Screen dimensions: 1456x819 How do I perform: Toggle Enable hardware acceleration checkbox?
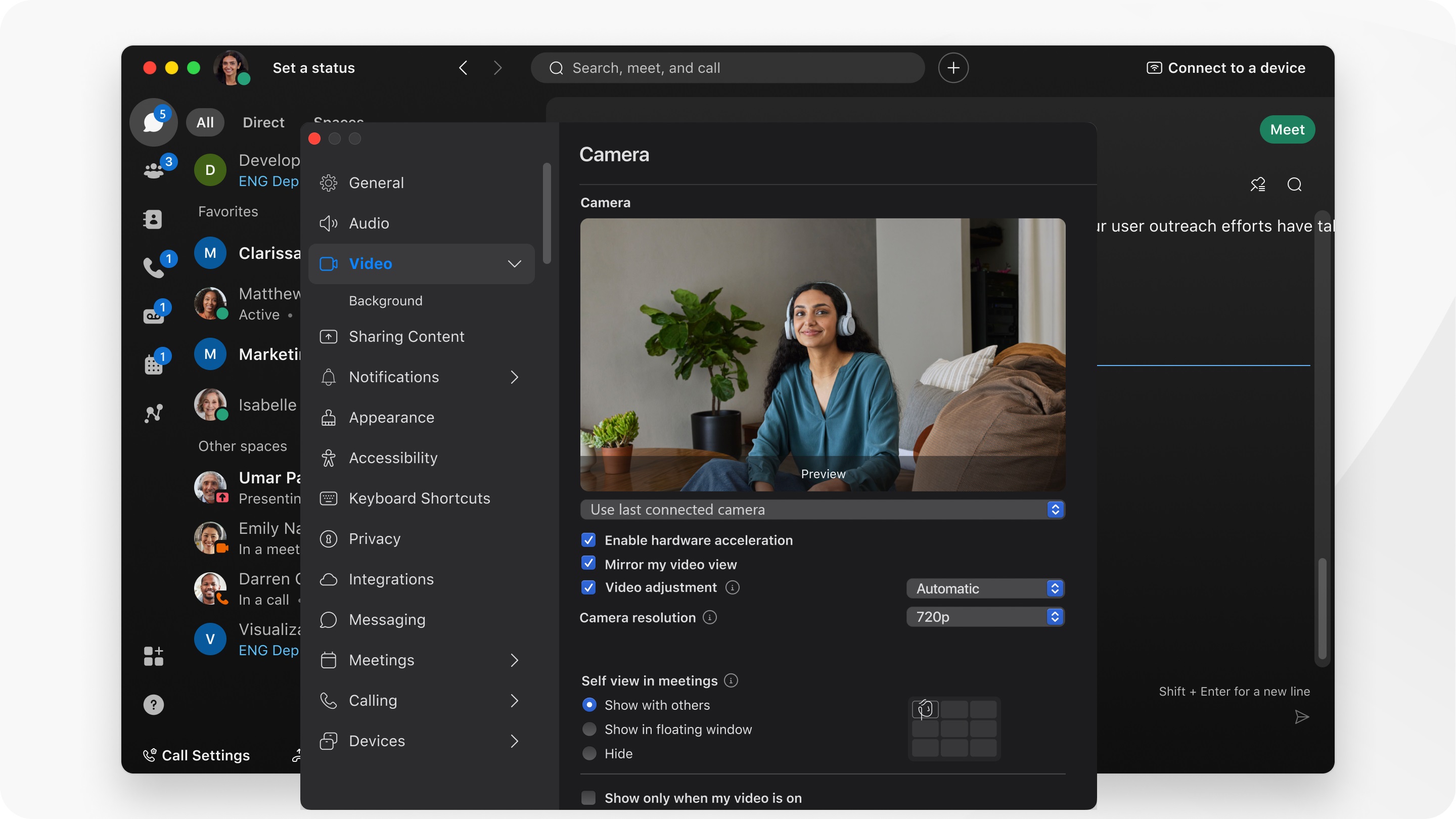(x=588, y=540)
